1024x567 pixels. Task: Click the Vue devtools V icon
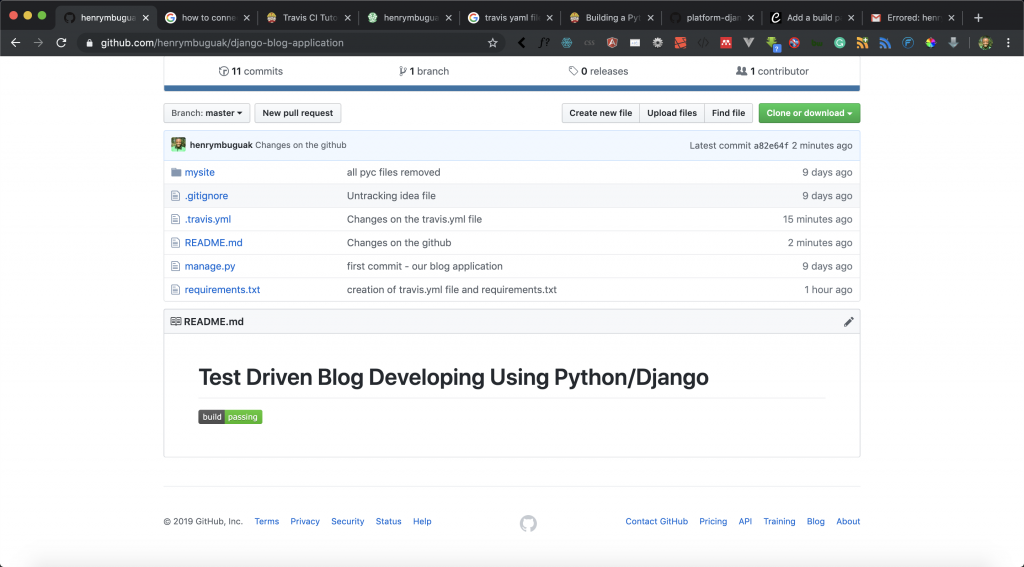pyautogui.click(x=748, y=42)
